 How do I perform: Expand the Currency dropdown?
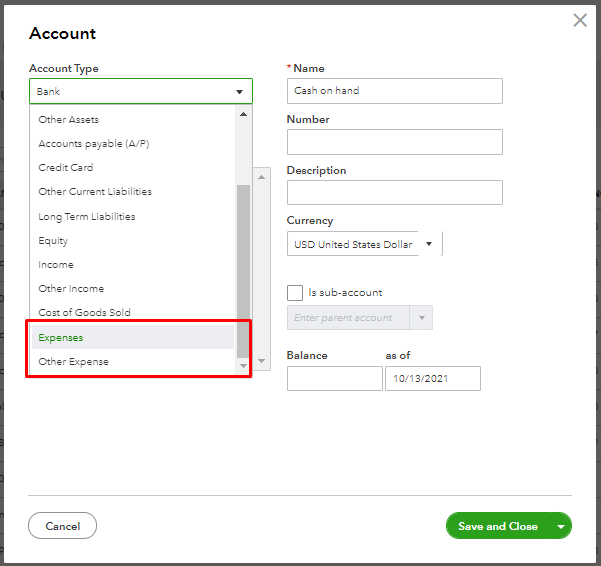429,244
